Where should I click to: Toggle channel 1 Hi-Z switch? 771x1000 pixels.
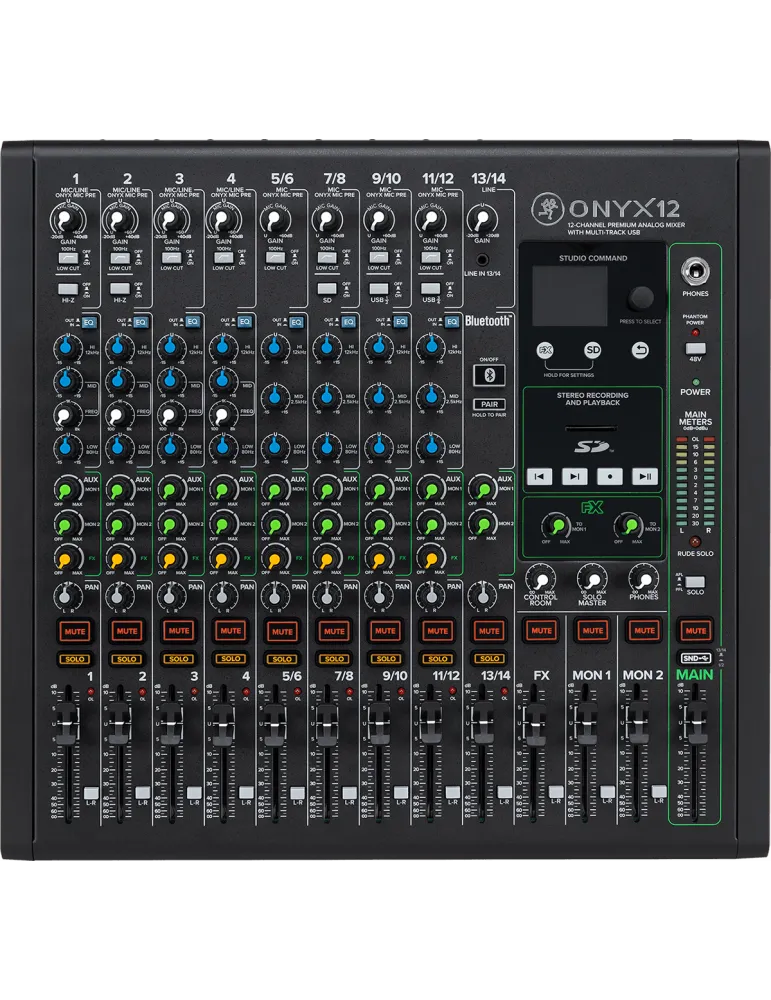point(68,289)
